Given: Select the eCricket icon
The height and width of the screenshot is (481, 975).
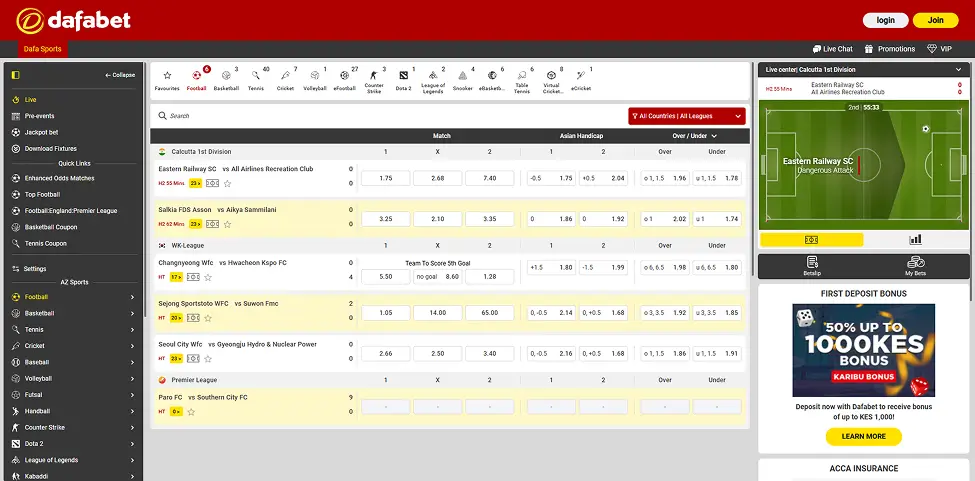Looking at the screenshot, I should 581,80.
